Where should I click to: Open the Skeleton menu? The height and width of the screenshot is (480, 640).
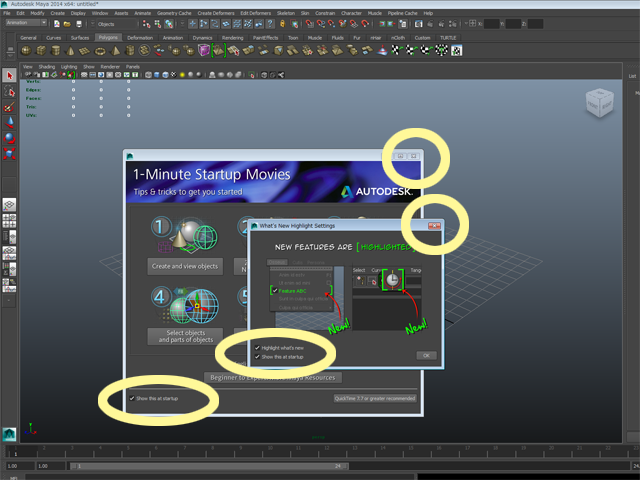point(286,13)
